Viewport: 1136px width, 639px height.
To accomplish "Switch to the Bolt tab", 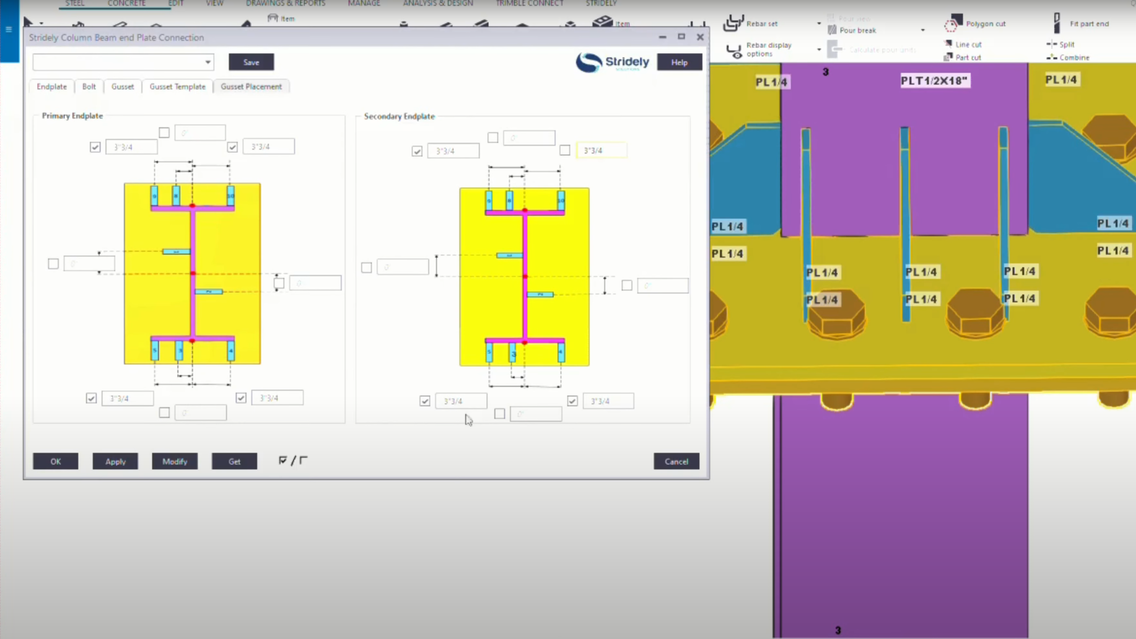I will pyautogui.click(x=89, y=87).
